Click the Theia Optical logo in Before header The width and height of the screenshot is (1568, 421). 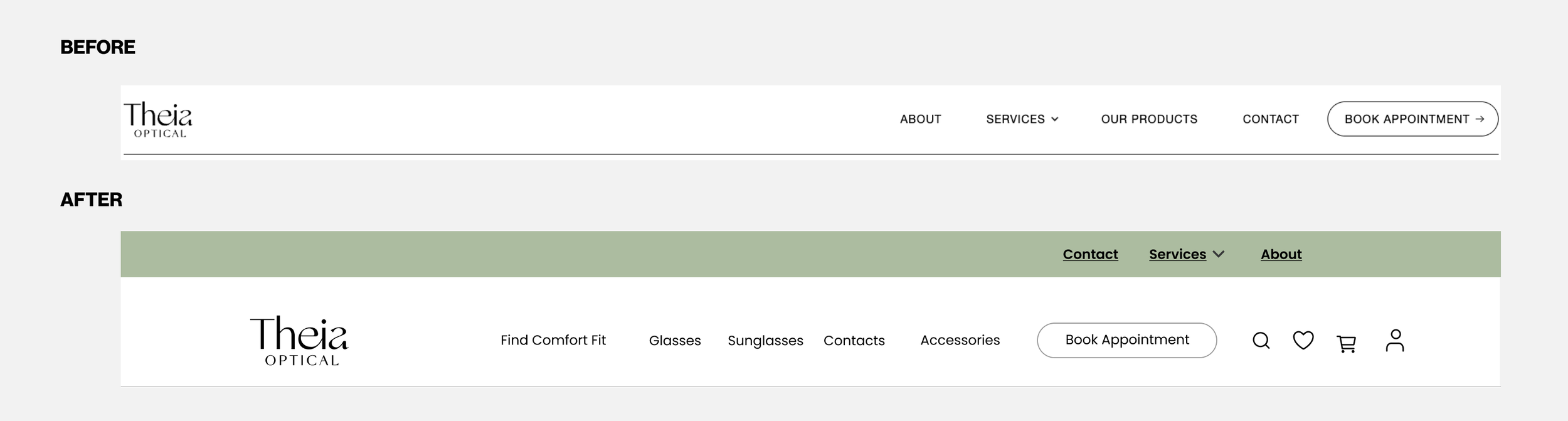click(x=158, y=119)
